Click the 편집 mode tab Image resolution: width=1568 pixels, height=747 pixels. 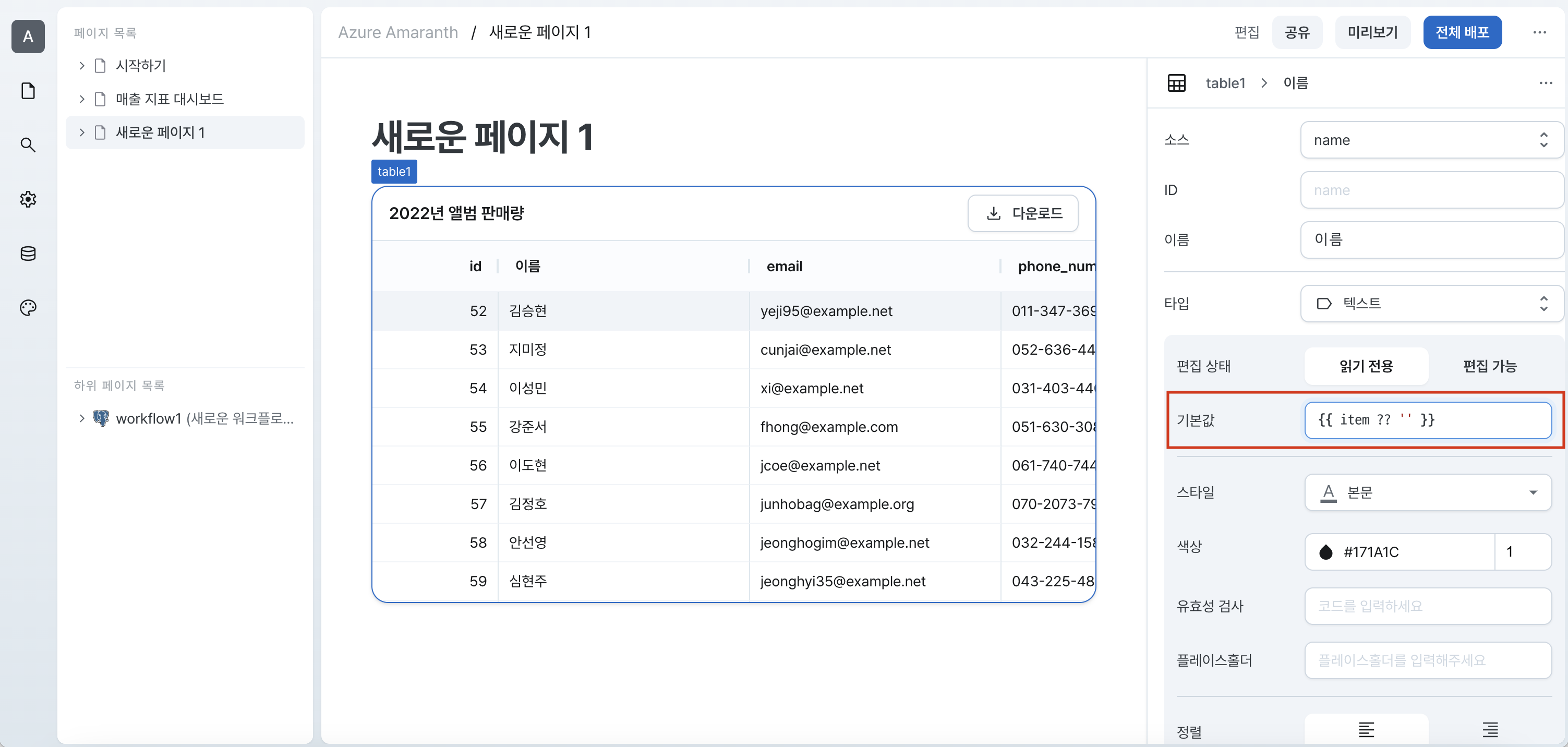click(x=1247, y=32)
